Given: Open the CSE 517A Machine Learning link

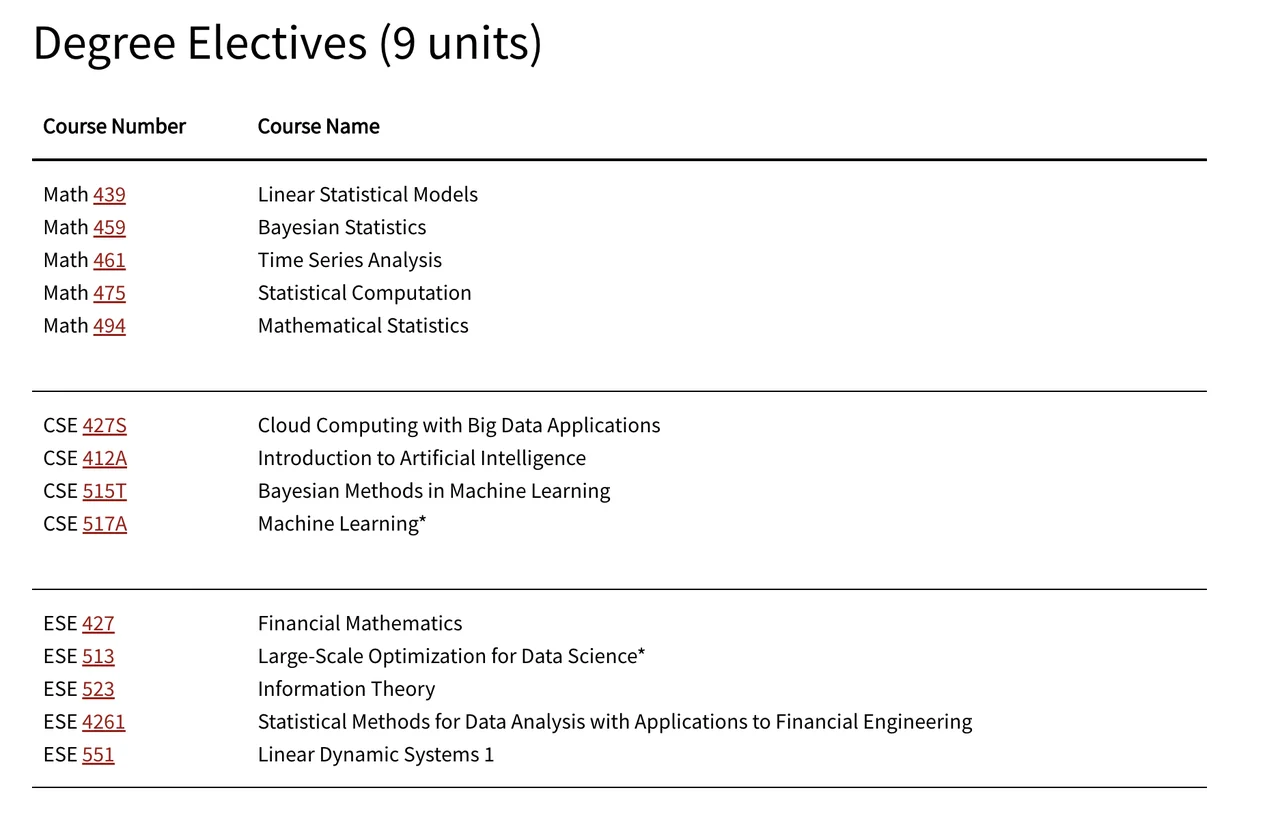Looking at the screenshot, I should (104, 524).
